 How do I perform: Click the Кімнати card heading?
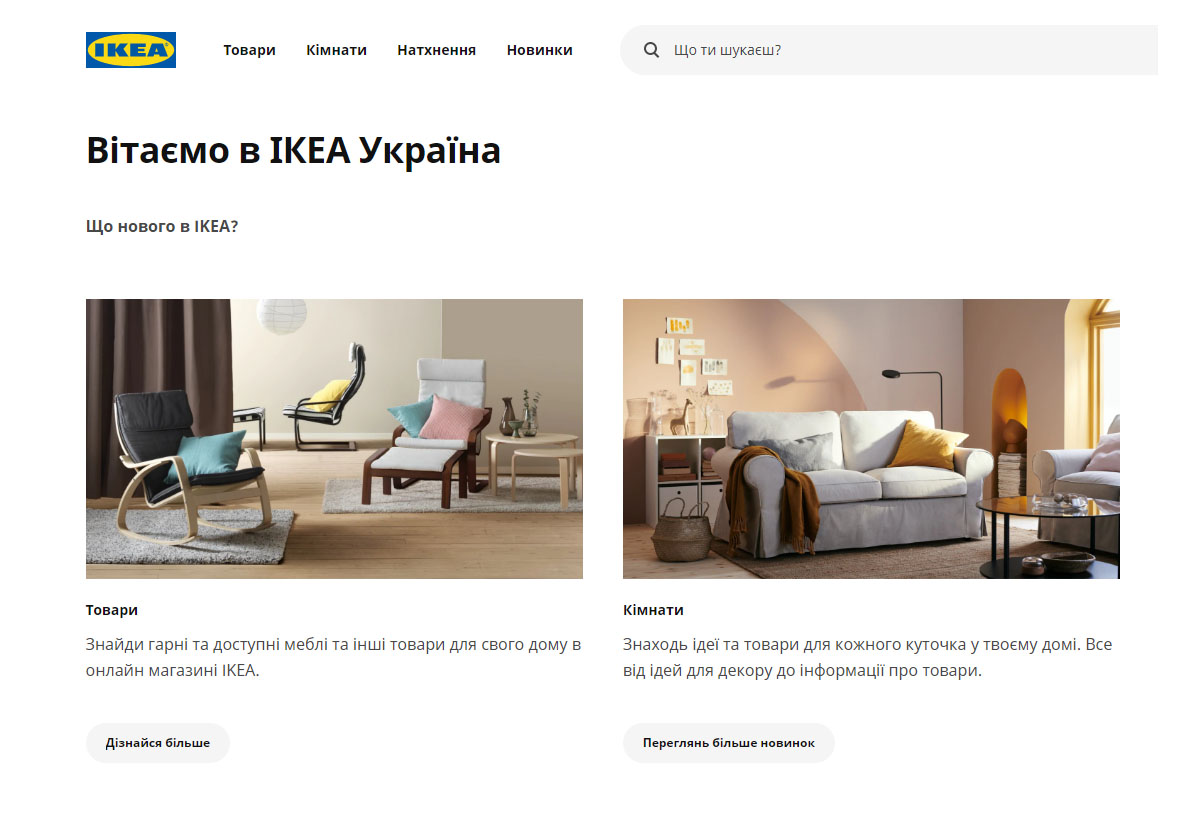tap(653, 610)
